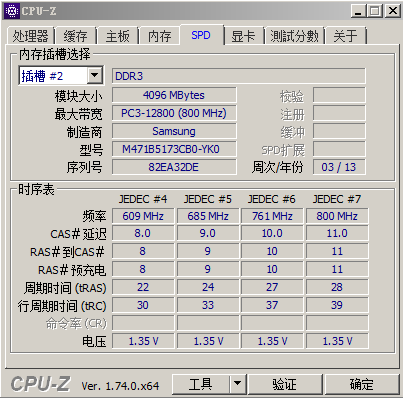Click the tRAS value 28
Screen dimensions: 403x398
(337, 287)
